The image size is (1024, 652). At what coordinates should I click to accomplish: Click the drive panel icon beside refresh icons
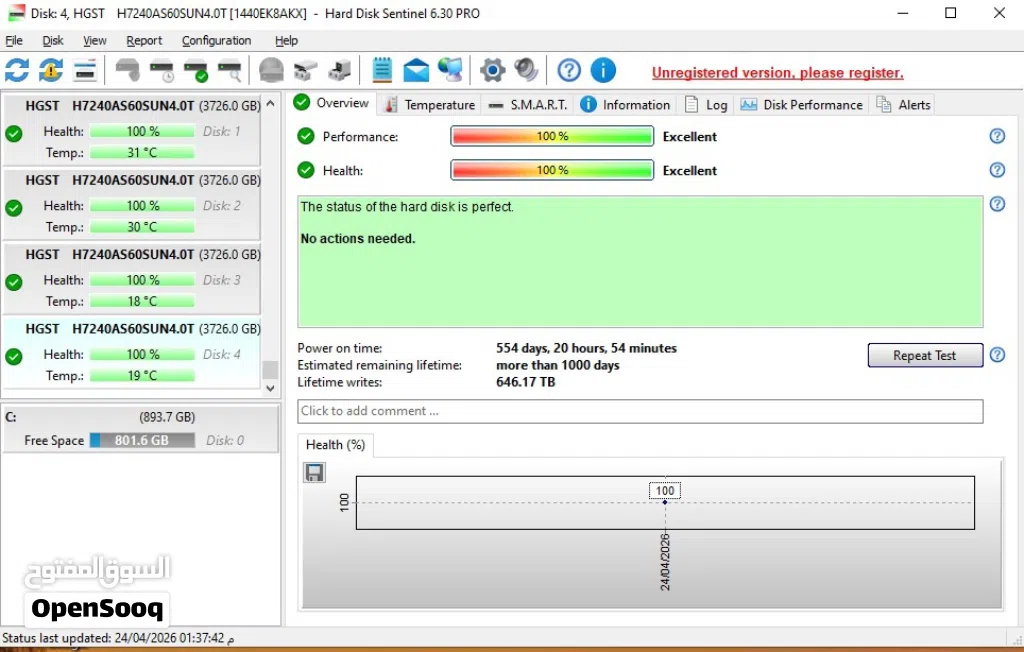click(x=85, y=70)
